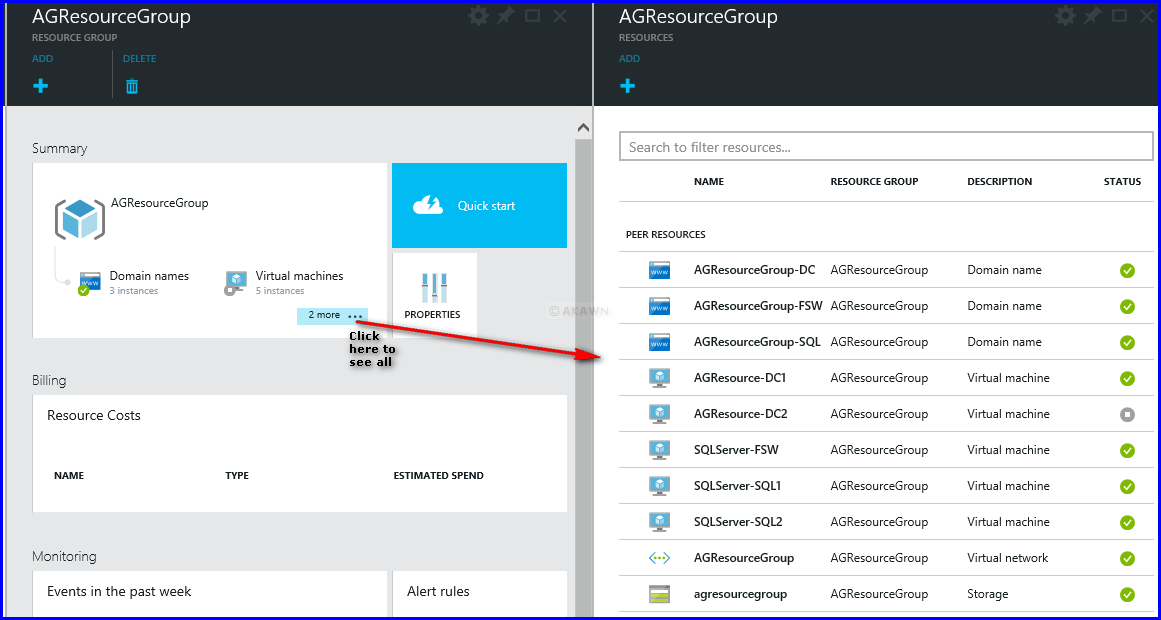This screenshot has width=1161, height=620.
Task: Open settings gear in left Resource Group blade
Action: [478, 16]
